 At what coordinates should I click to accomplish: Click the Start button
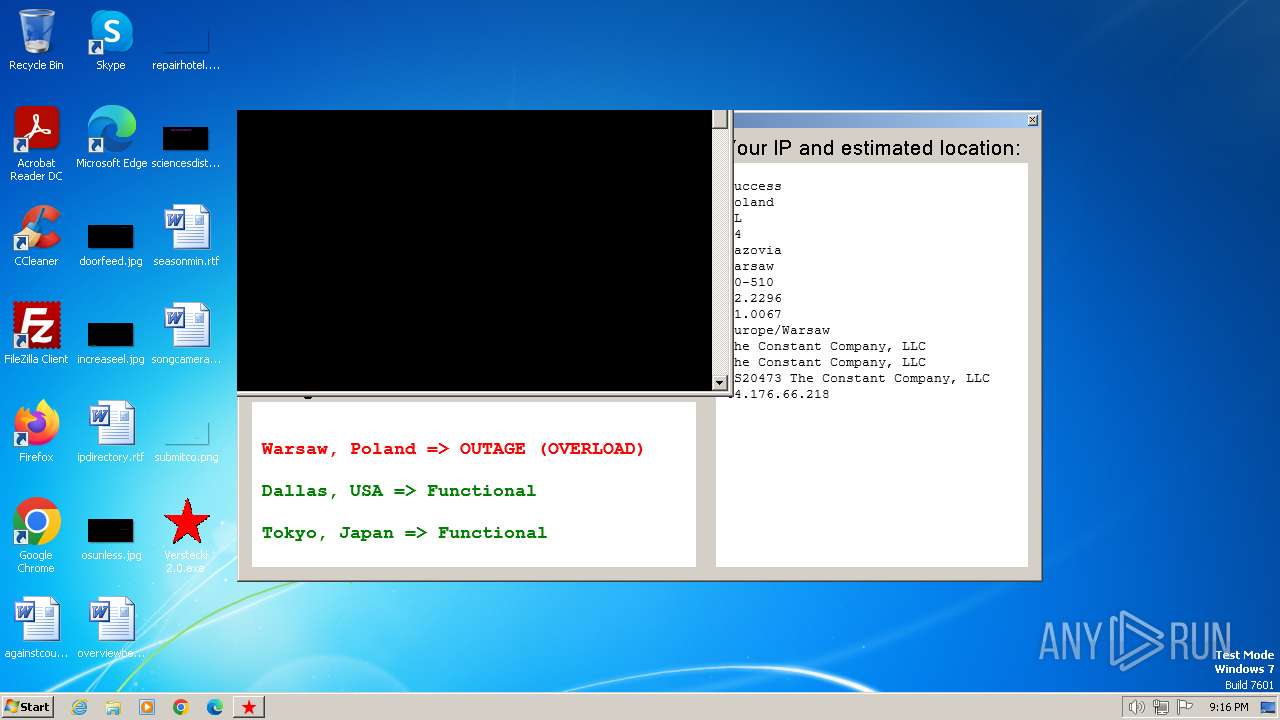pyautogui.click(x=28, y=706)
